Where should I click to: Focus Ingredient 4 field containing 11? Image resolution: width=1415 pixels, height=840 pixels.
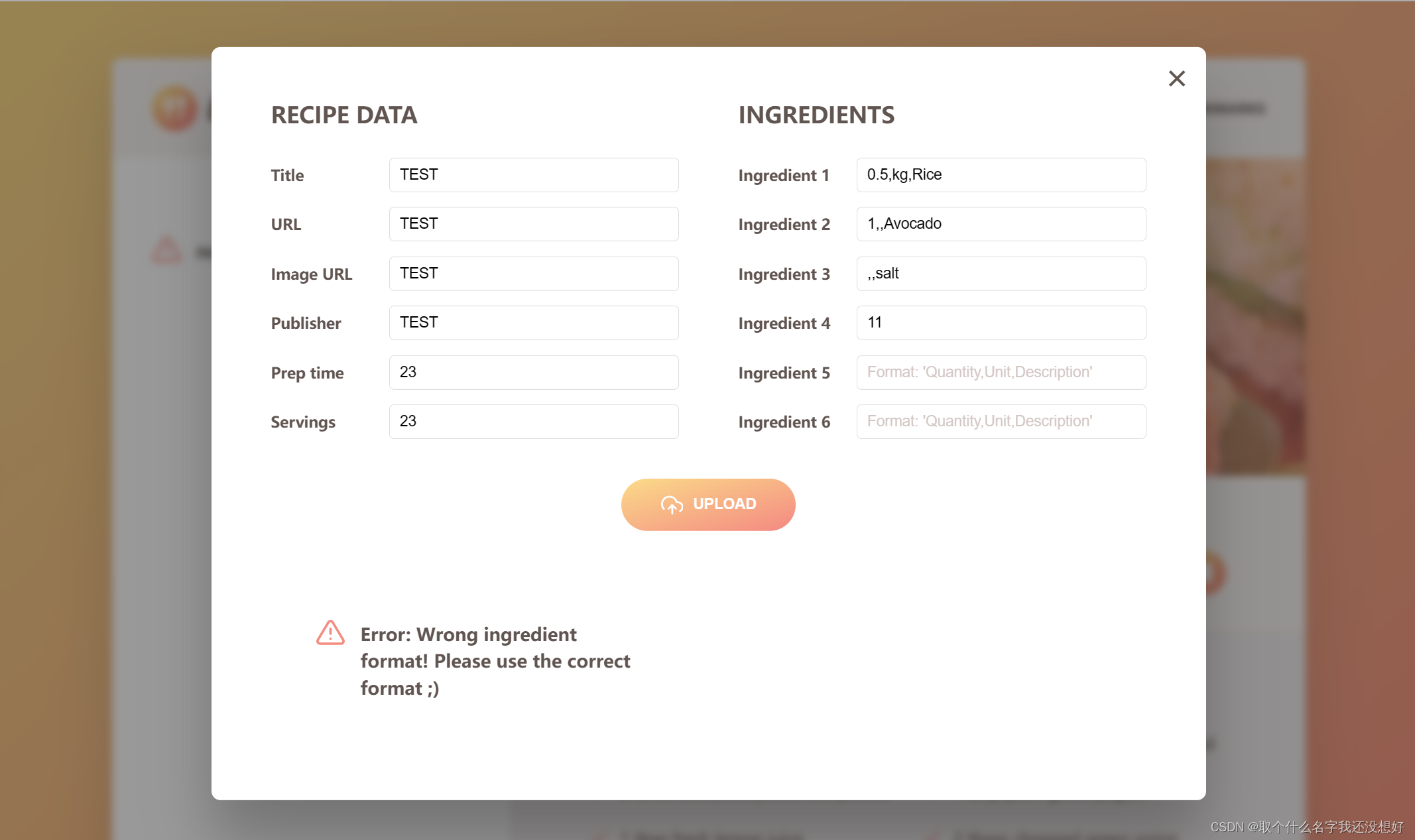click(x=1001, y=323)
